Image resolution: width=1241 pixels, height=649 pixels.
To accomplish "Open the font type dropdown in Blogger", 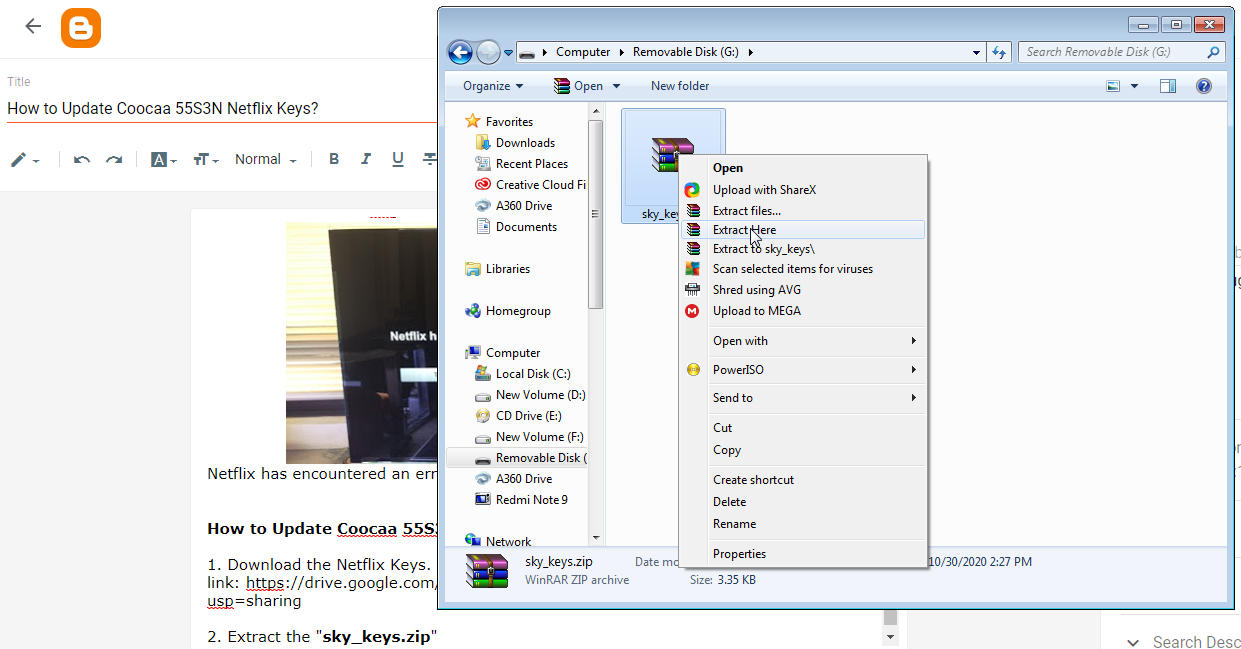I will (163, 160).
